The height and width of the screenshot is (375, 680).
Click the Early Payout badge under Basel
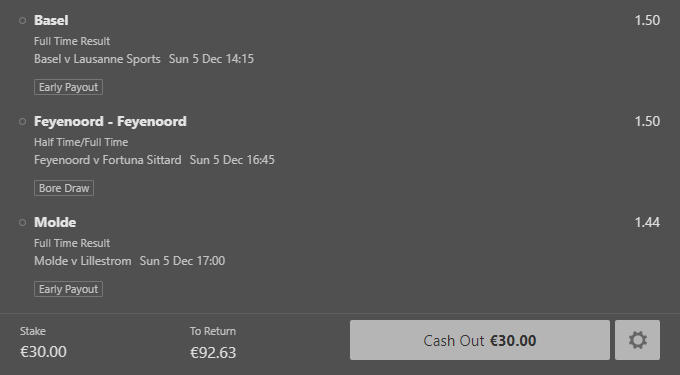(x=69, y=87)
